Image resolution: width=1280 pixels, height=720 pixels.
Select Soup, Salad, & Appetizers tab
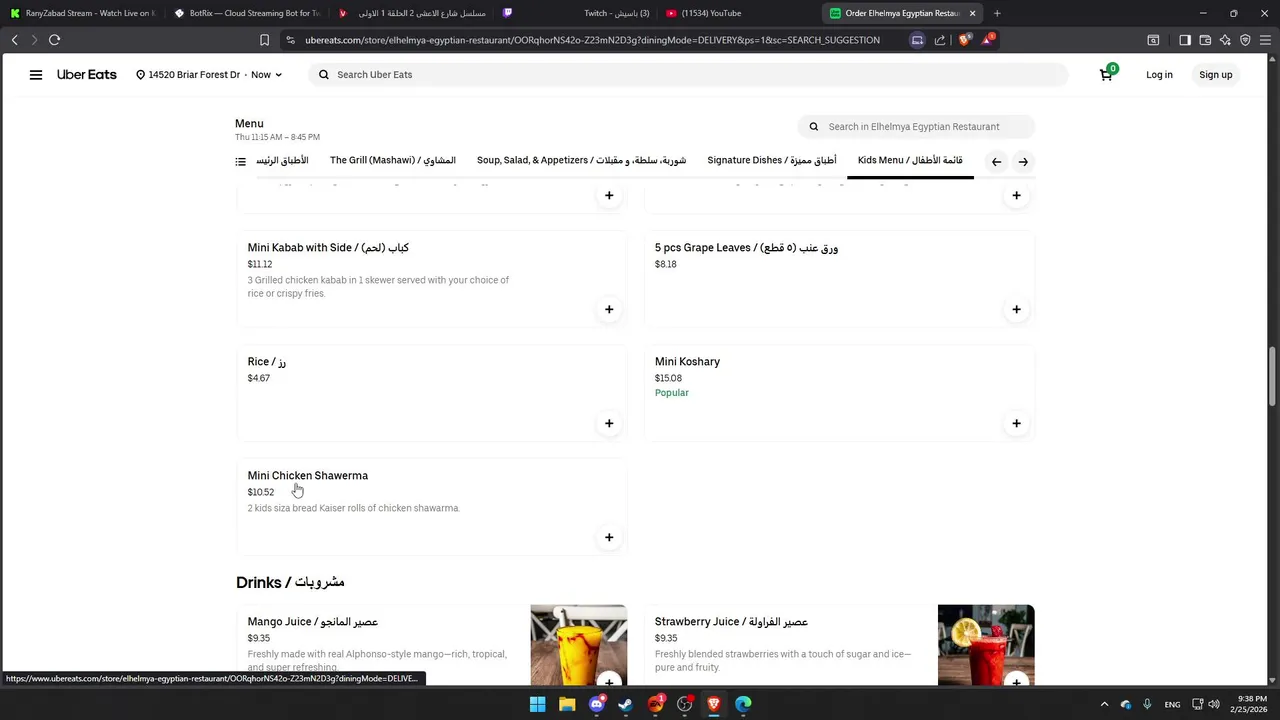pyautogui.click(x=582, y=160)
